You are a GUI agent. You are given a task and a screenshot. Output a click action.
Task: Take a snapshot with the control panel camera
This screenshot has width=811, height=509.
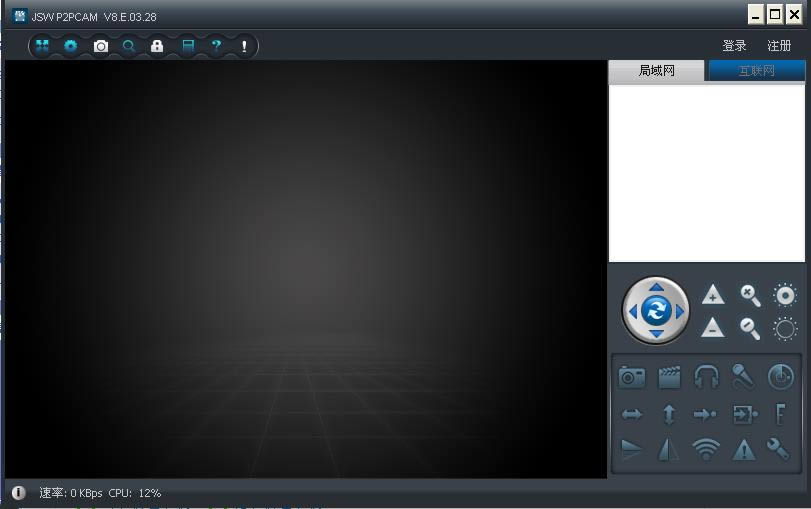[632, 376]
